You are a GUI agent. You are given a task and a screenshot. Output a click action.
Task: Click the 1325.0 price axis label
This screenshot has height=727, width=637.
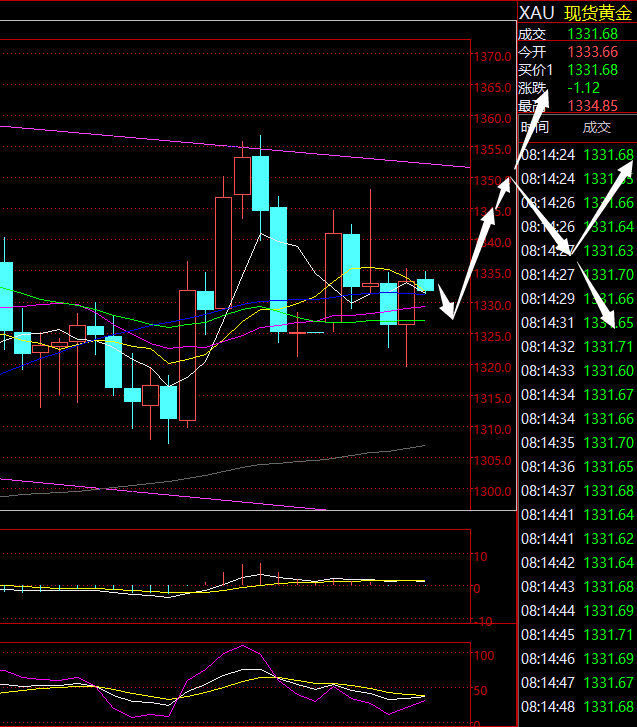(493, 336)
